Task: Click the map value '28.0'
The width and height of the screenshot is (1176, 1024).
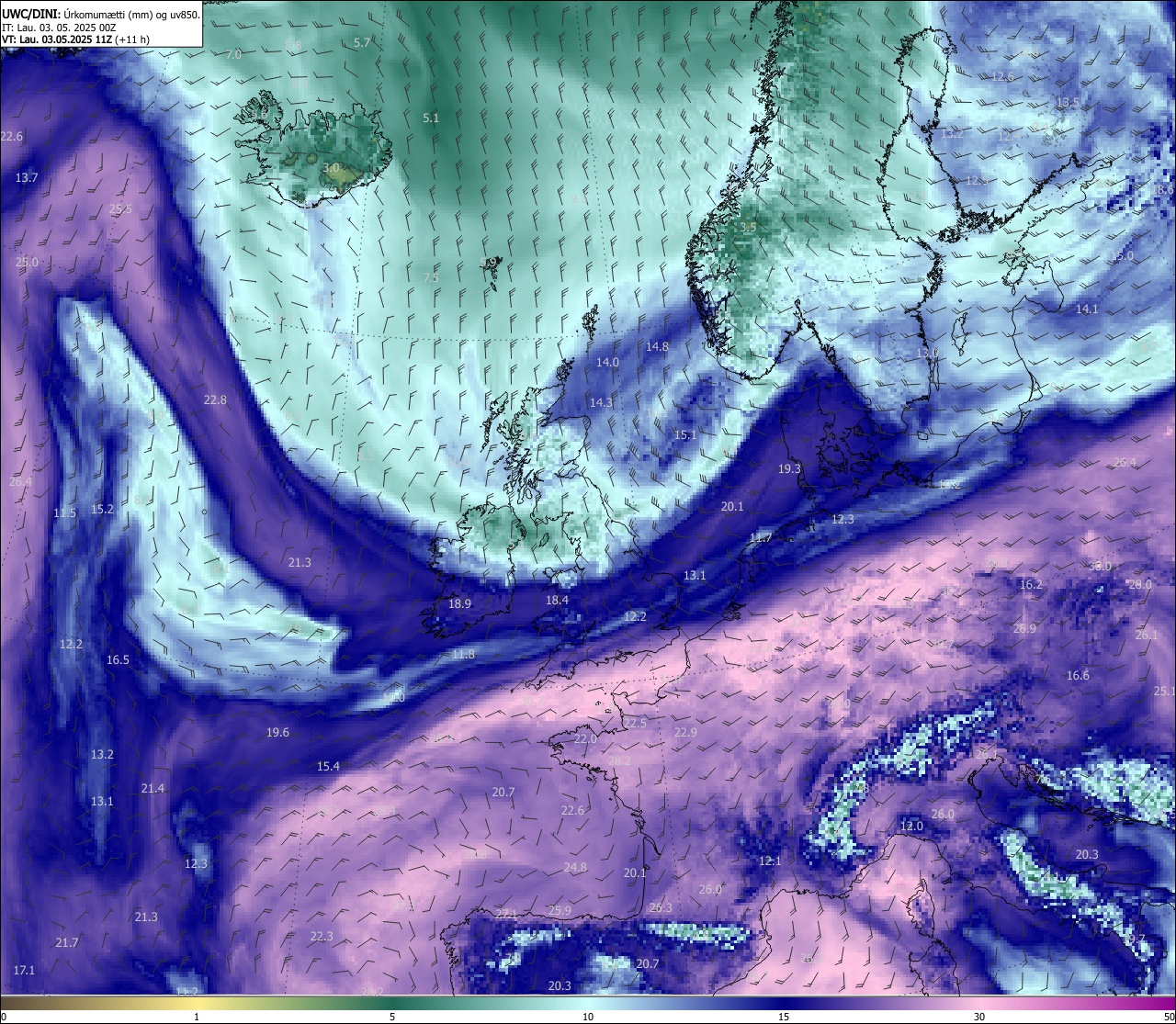Action: pos(1140,585)
